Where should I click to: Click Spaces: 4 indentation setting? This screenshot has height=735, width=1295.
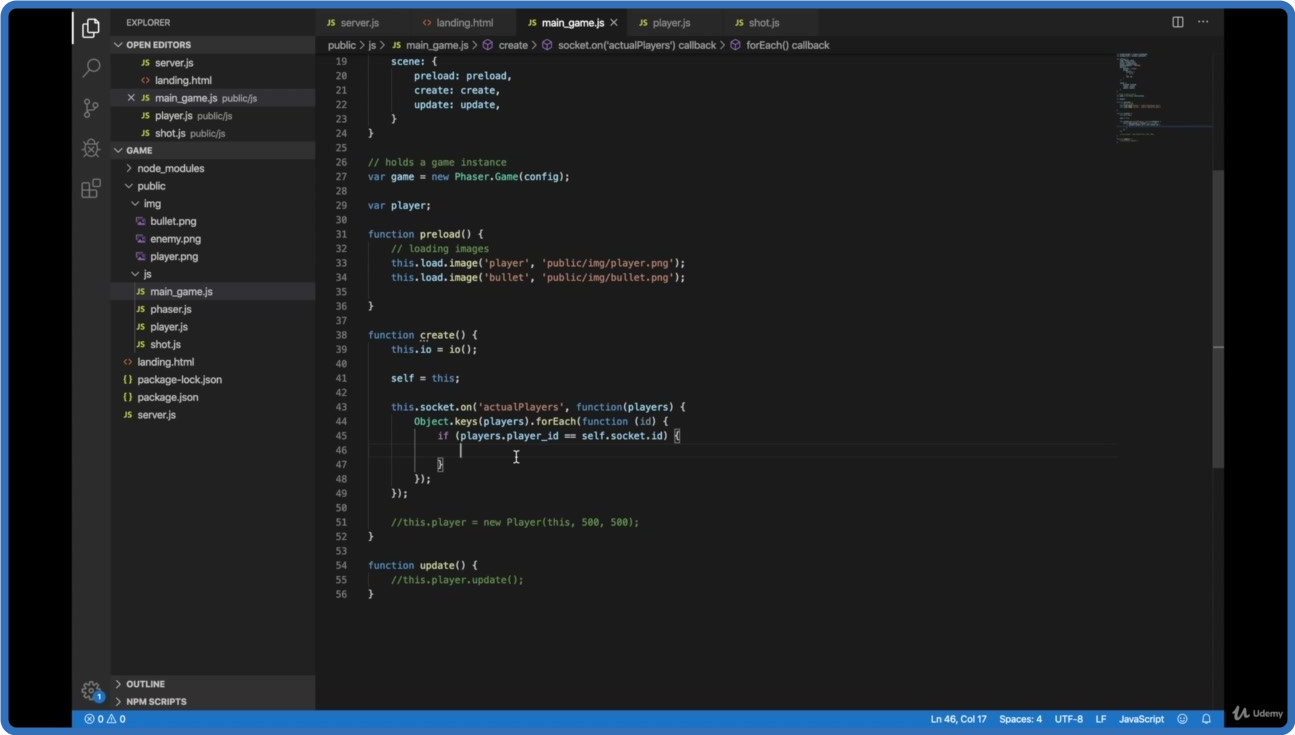tap(1020, 719)
